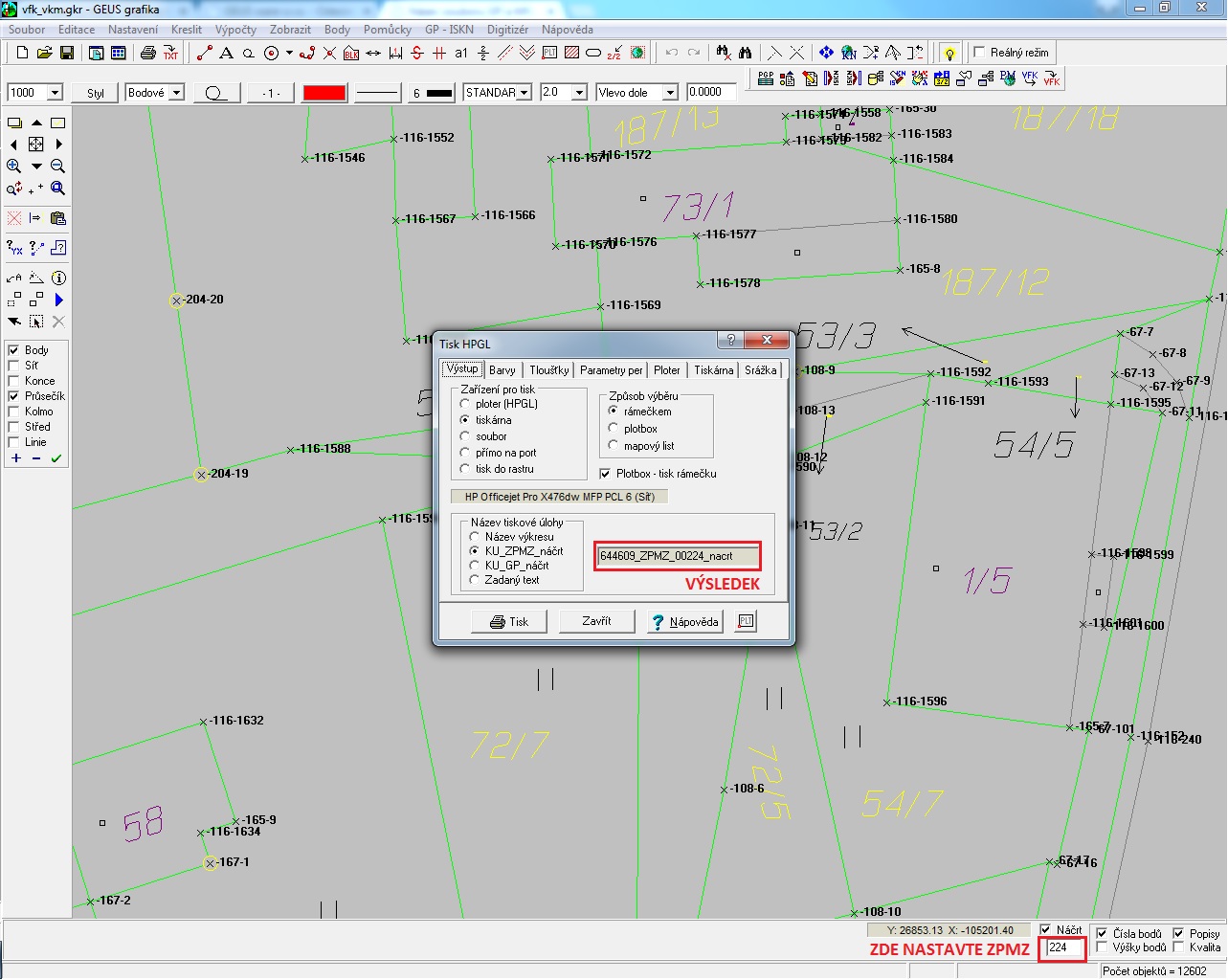Screen dimensions: 1228x980
Task: Open the Vlevo dole alignment dropdown
Action: pos(670,93)
